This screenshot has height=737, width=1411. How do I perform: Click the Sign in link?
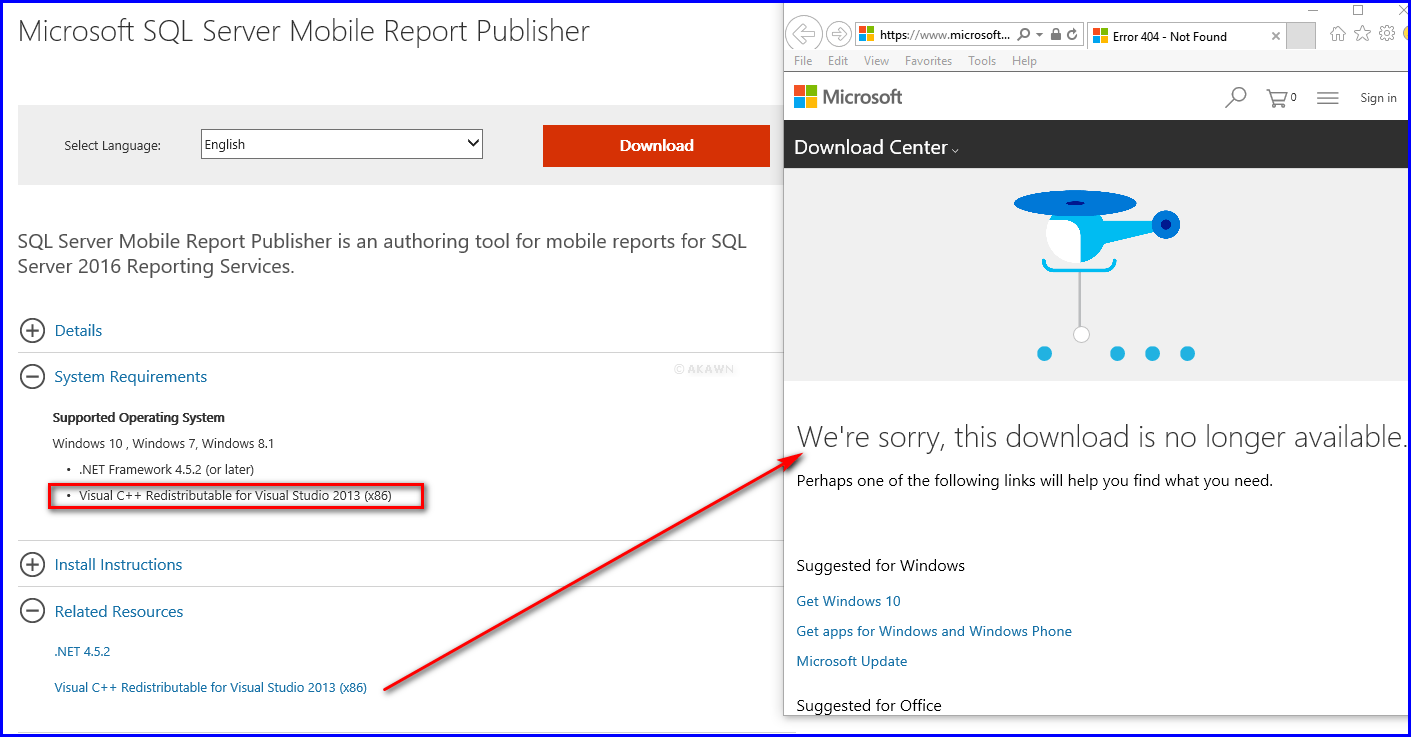tap(1378, 98)
